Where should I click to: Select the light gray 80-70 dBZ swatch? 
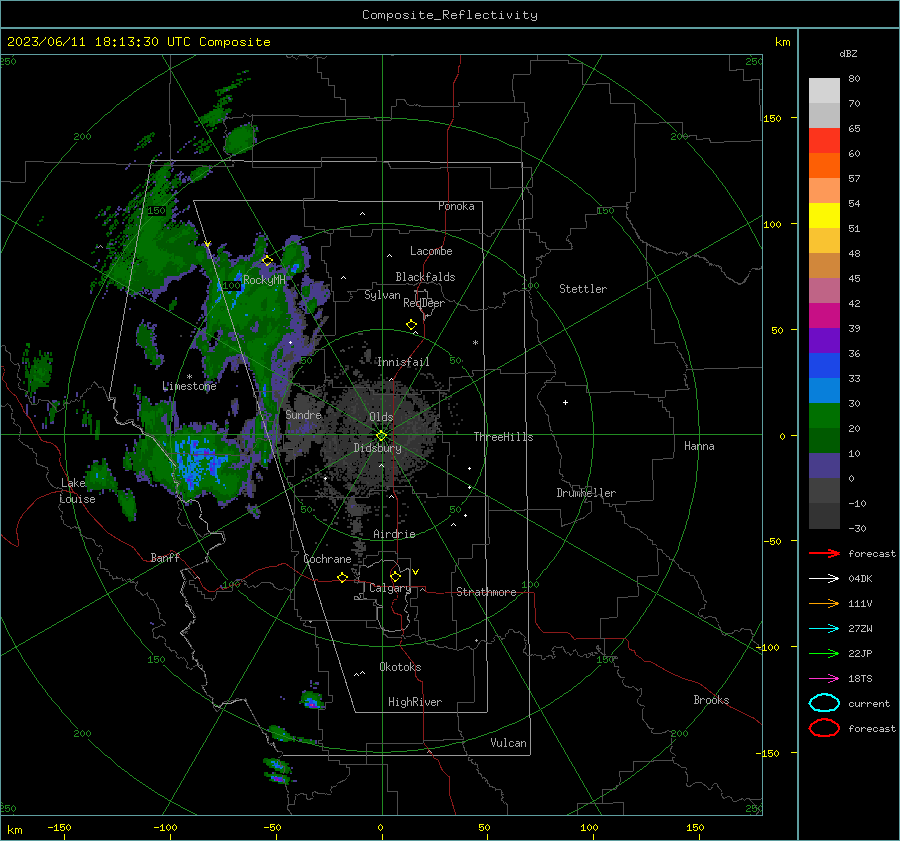click(824, 91)
